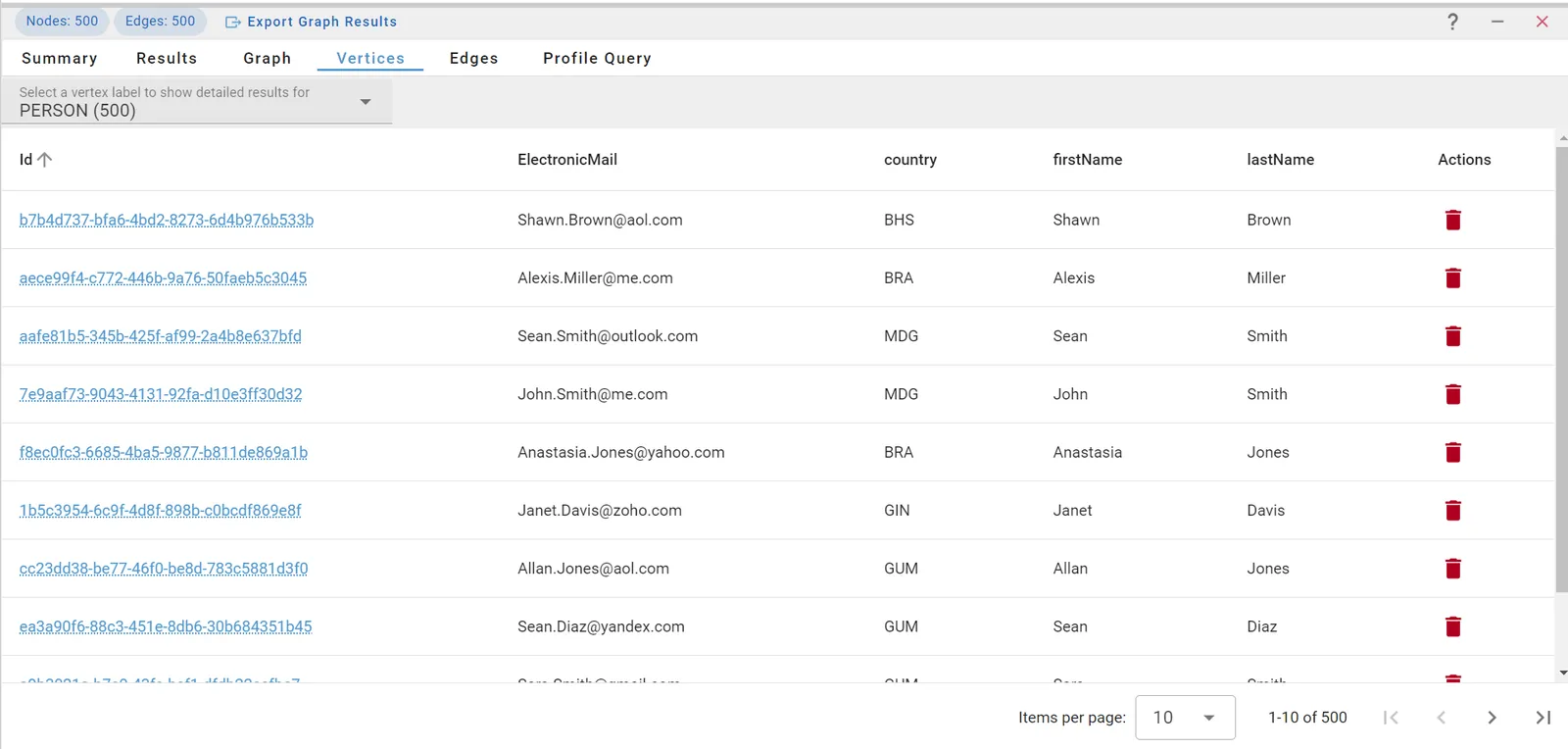Open vertex id starting with cc23dd38
The height and width of the screenshot is (749, 1568).
[164, 569]
